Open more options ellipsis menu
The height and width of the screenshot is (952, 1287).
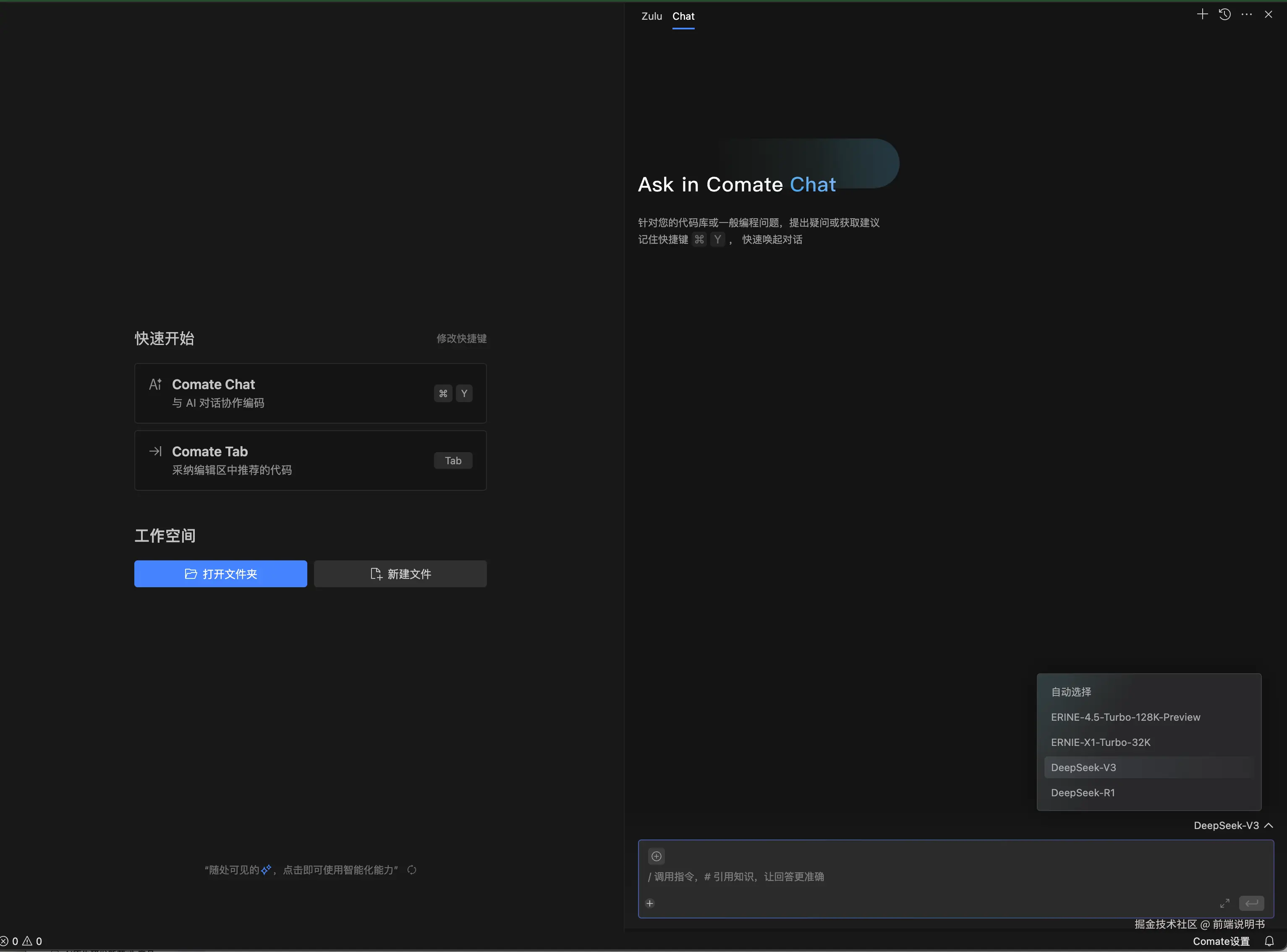pyautogui.click(x=1247, y=14)
